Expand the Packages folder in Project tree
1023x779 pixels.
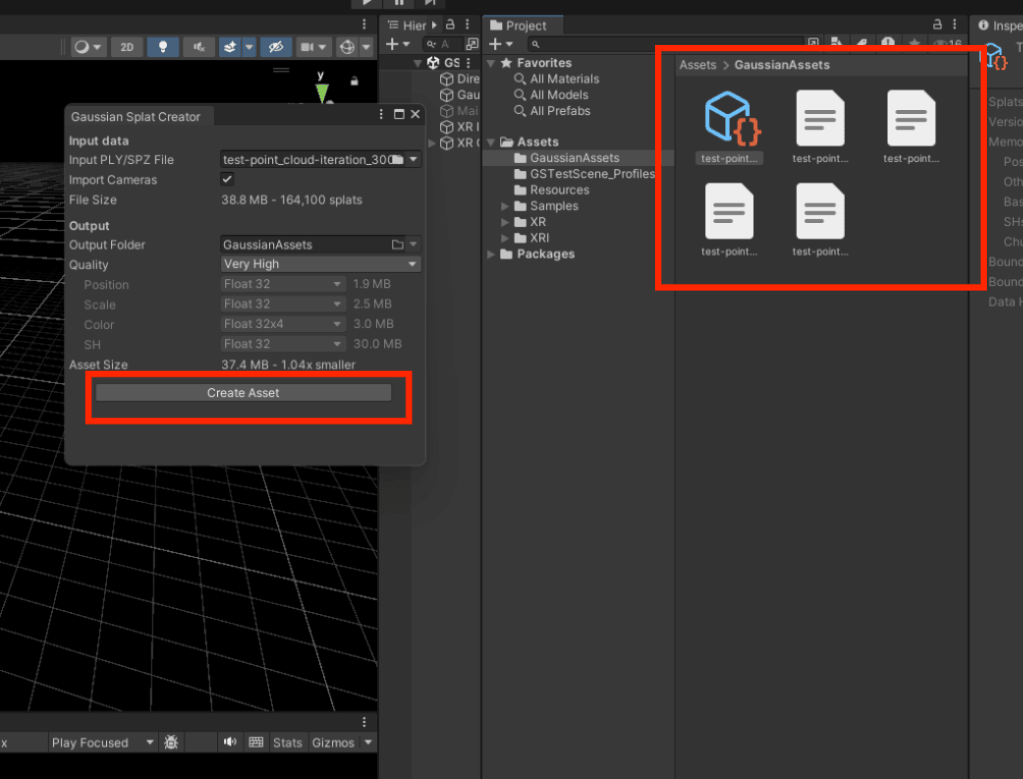tap(492, 254)
